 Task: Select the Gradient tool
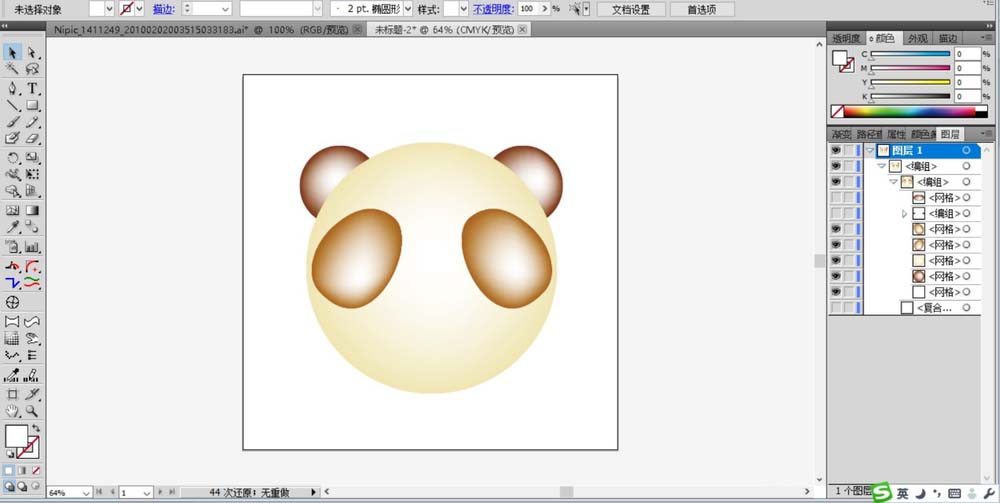click(33, 210)
